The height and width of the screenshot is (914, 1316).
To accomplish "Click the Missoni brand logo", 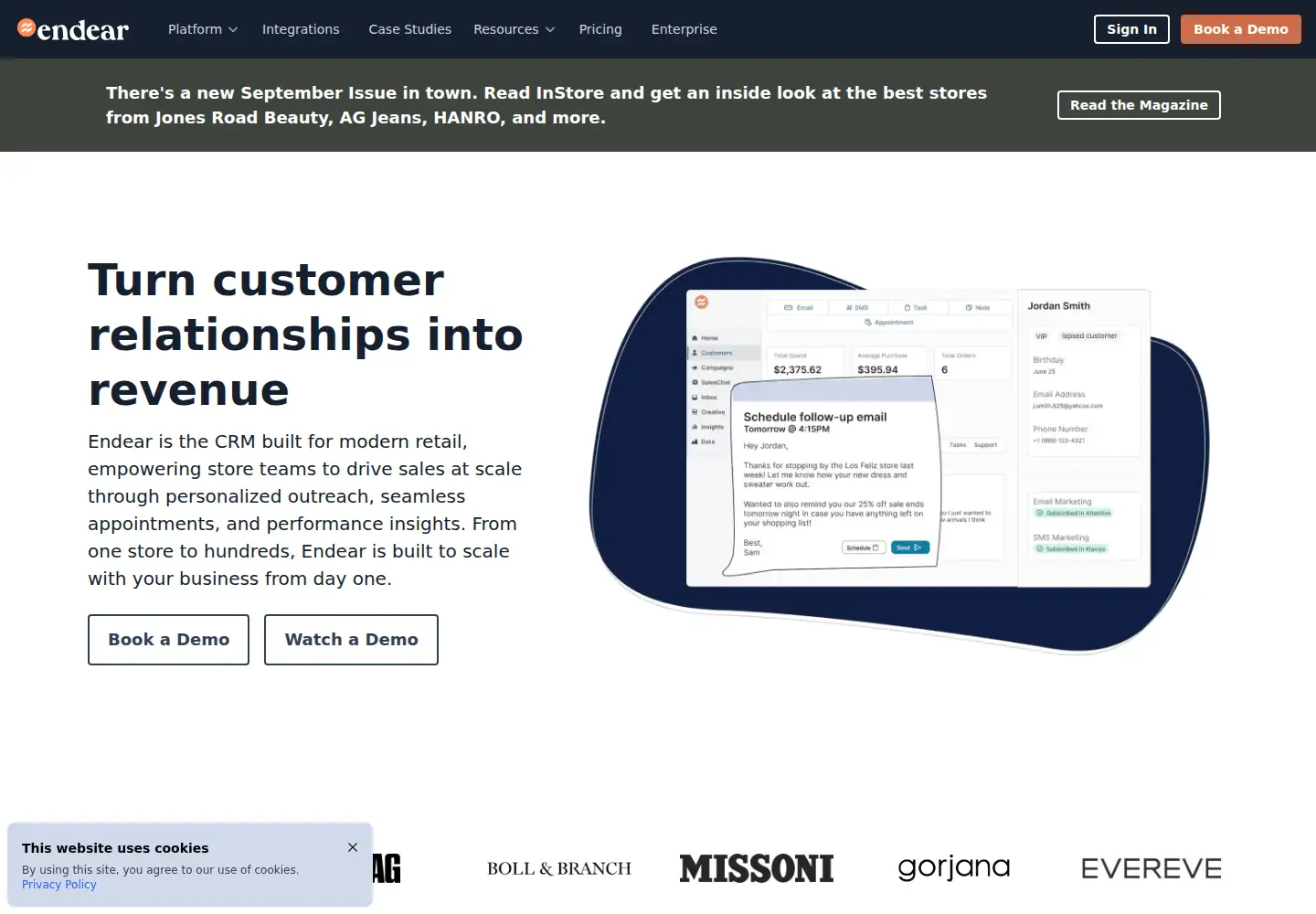I will tap(757, 868).
